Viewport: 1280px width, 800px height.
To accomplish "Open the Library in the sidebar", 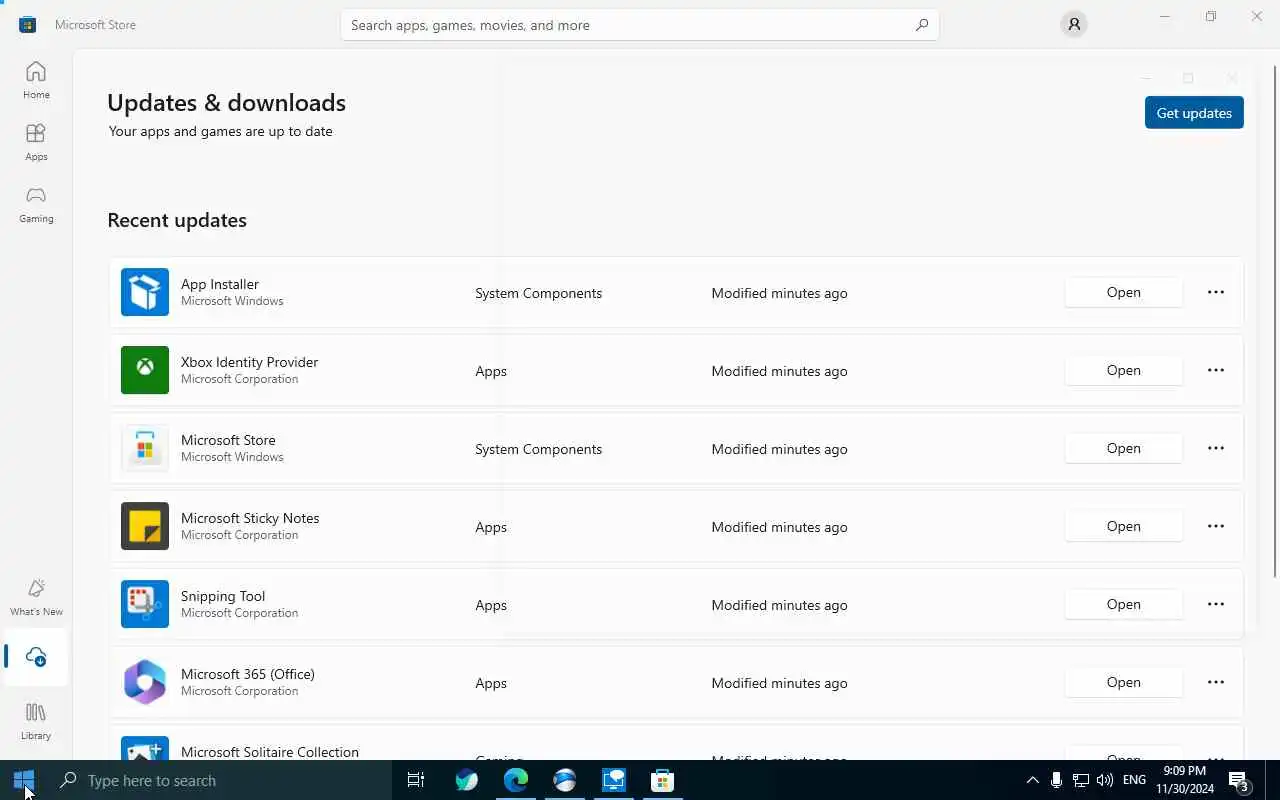I will tap(36, 721).
